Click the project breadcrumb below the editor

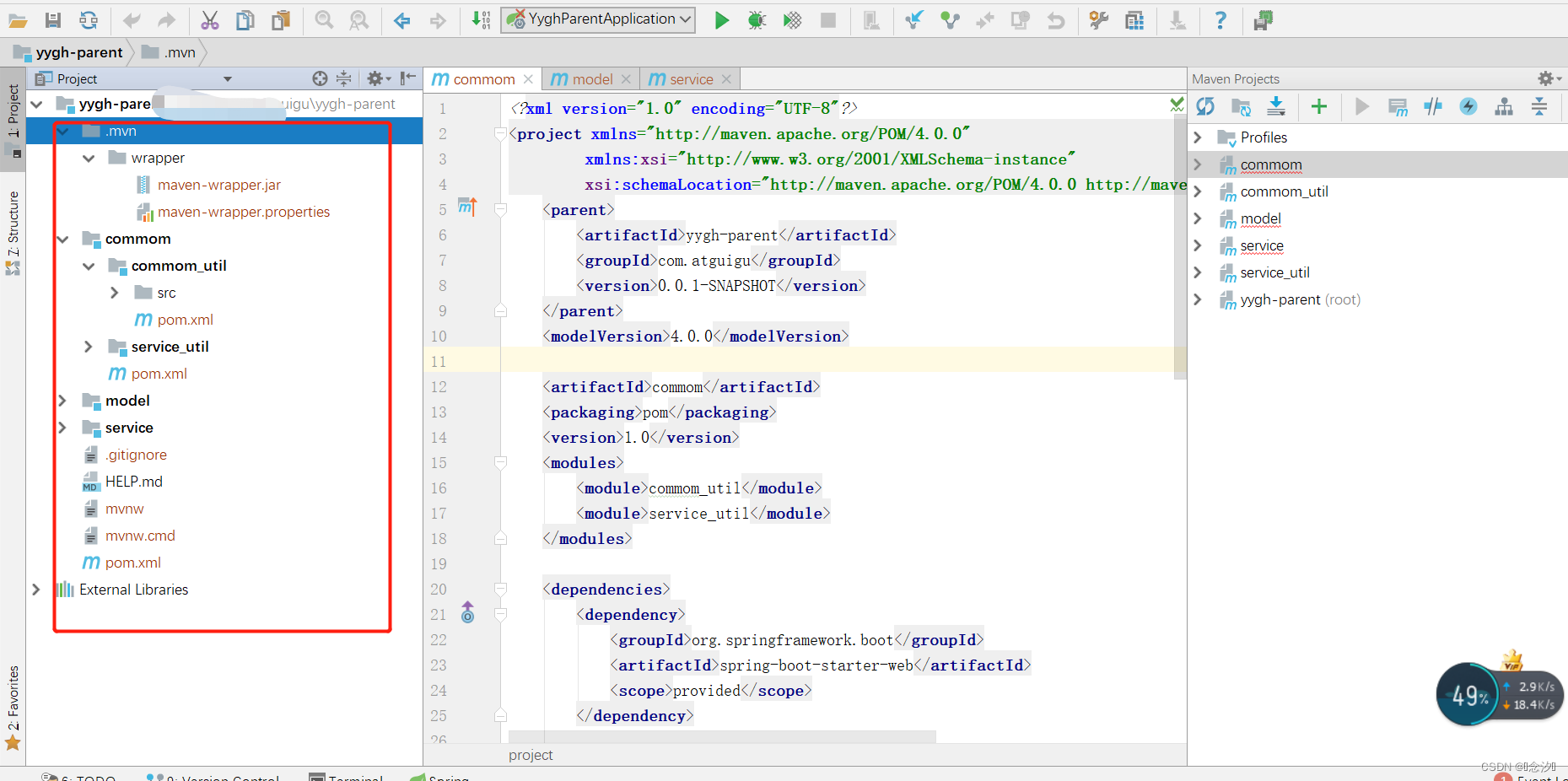(x=531, y=755)
